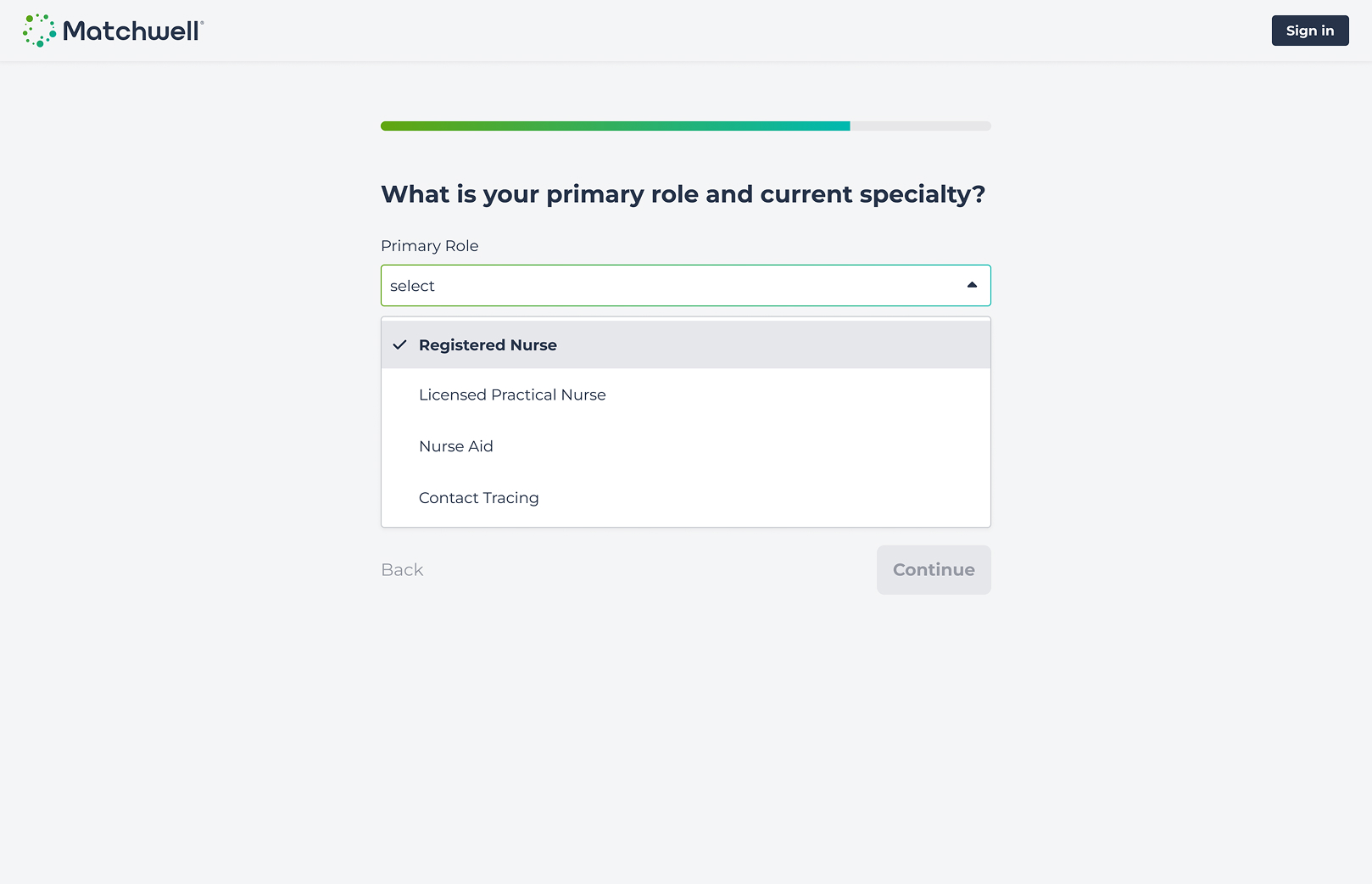Click the green progress bar filled portion
1372x884 pixels.
(x=615, y=126)
